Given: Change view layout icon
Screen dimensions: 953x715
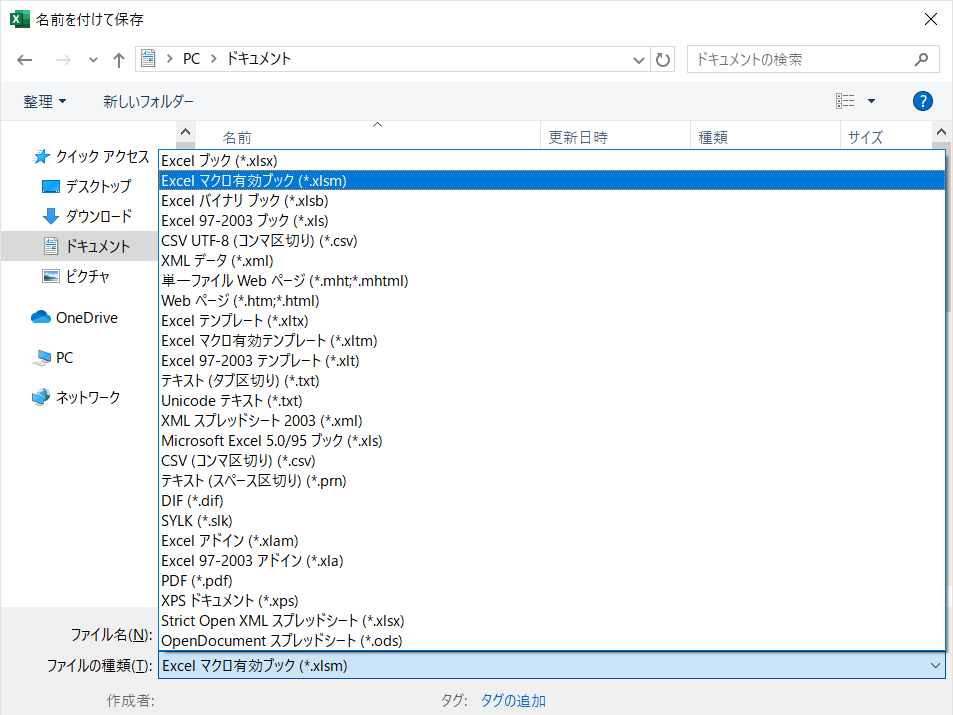Looking at the screenshot, I should pos(845,101).
